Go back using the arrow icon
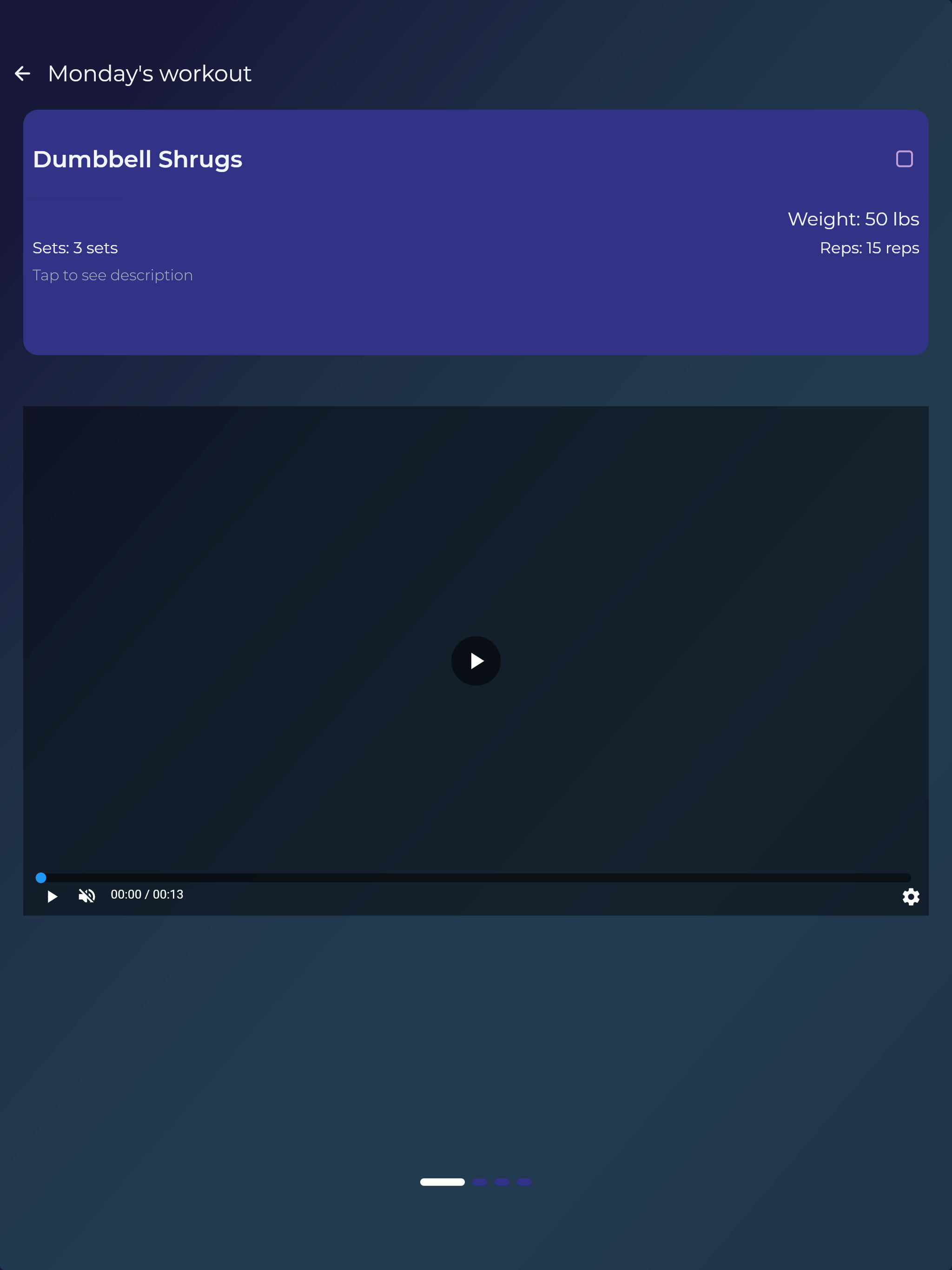This screenshot has width=952, height=1270. tap(22, 73)
